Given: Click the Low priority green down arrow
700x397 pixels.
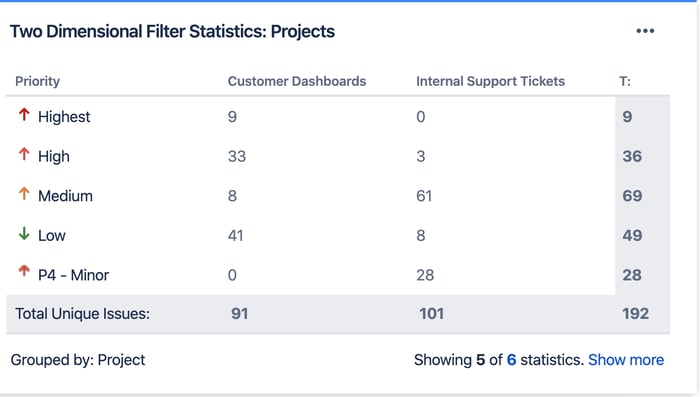Looking at the screenshot, I should coord(24,234).
